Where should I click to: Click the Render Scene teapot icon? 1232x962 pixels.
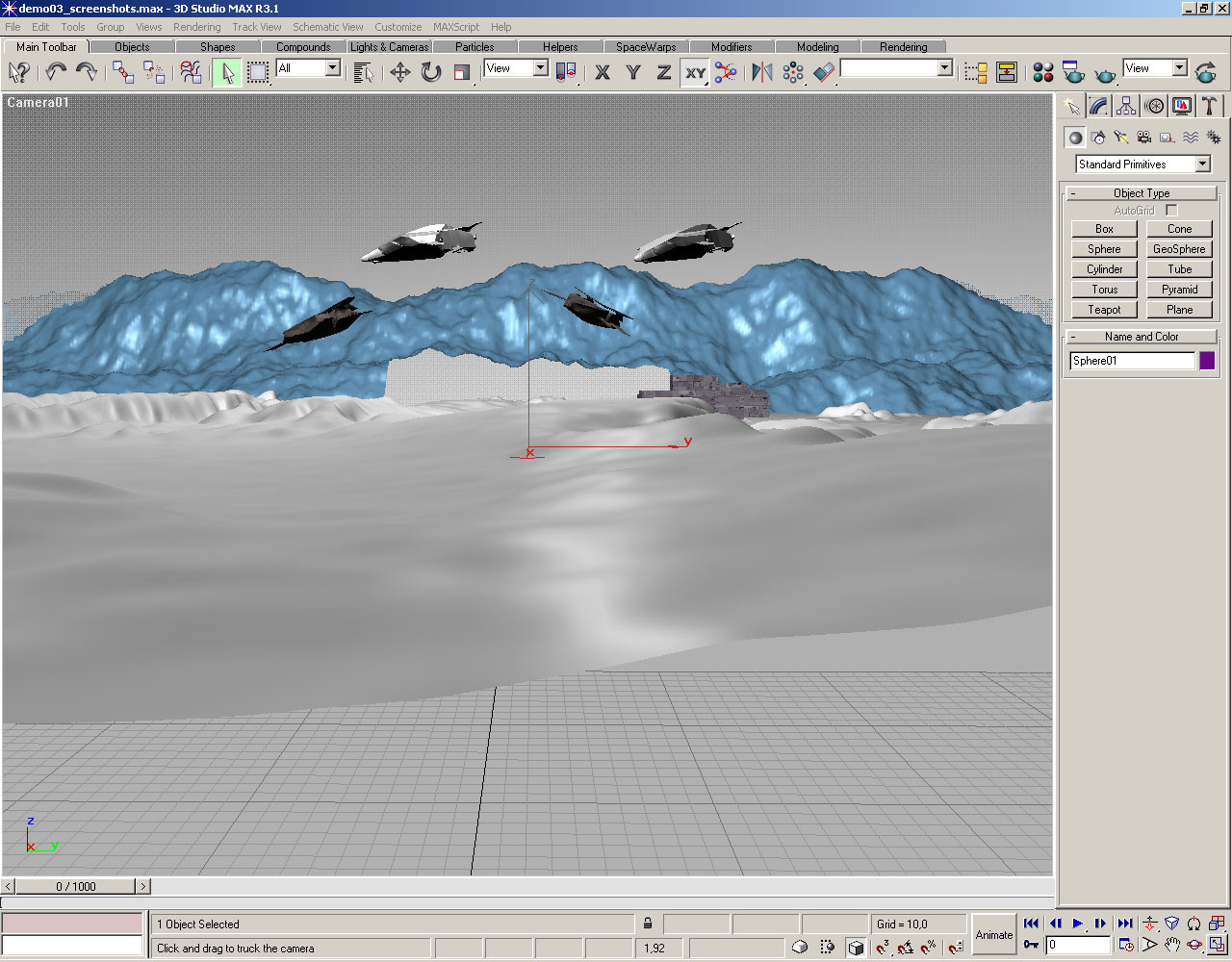pos(1073,72)
